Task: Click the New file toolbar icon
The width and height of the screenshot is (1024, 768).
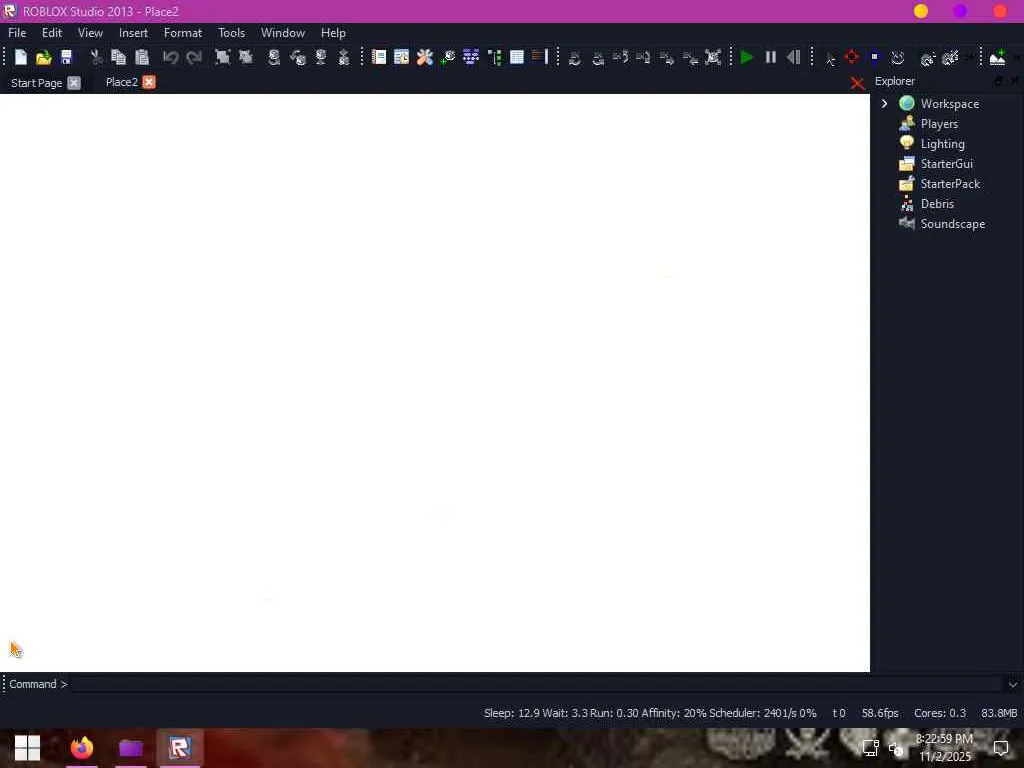Action: click(x=21, y=57)
